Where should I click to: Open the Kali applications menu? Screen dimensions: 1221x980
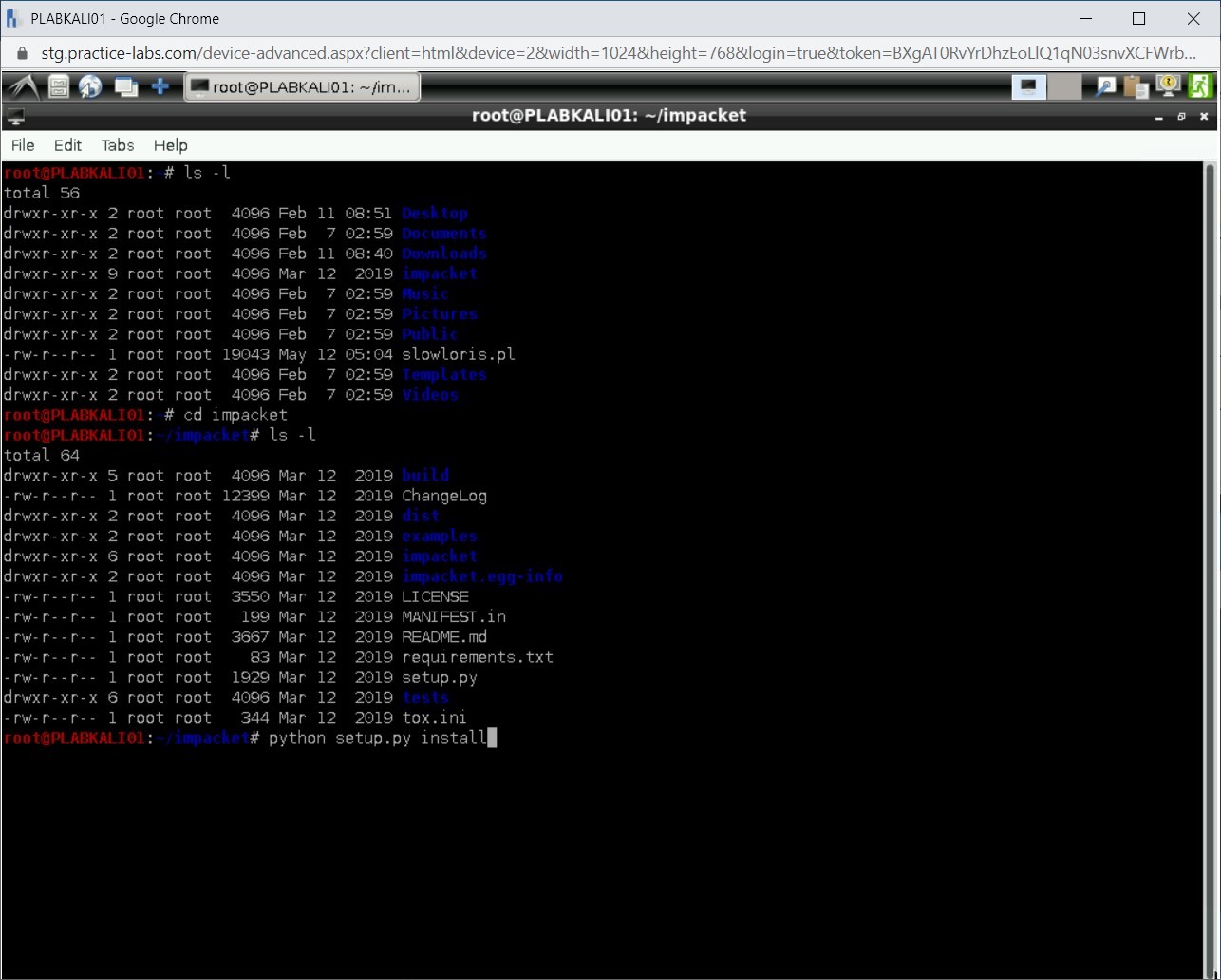[21, 87]
